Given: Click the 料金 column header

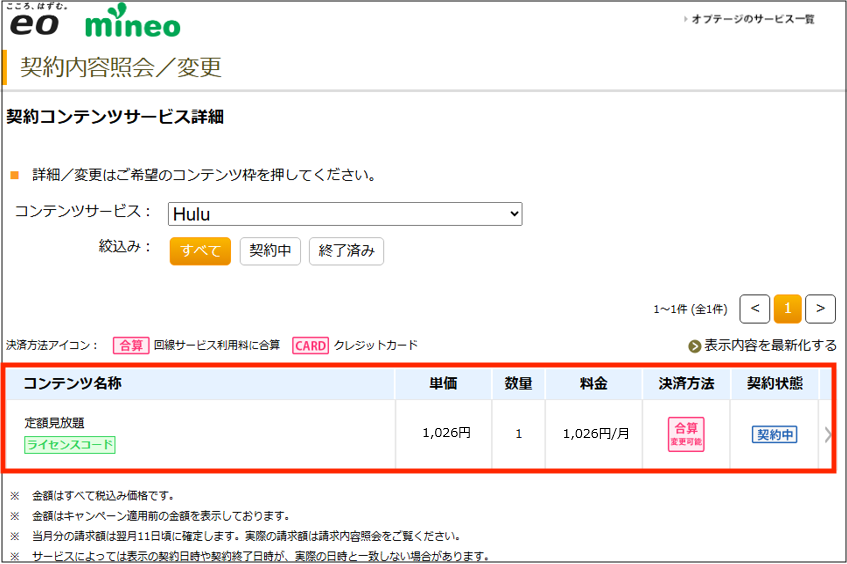Looking at the screenshot, I should pyautogui.click(x=594, y=384).
